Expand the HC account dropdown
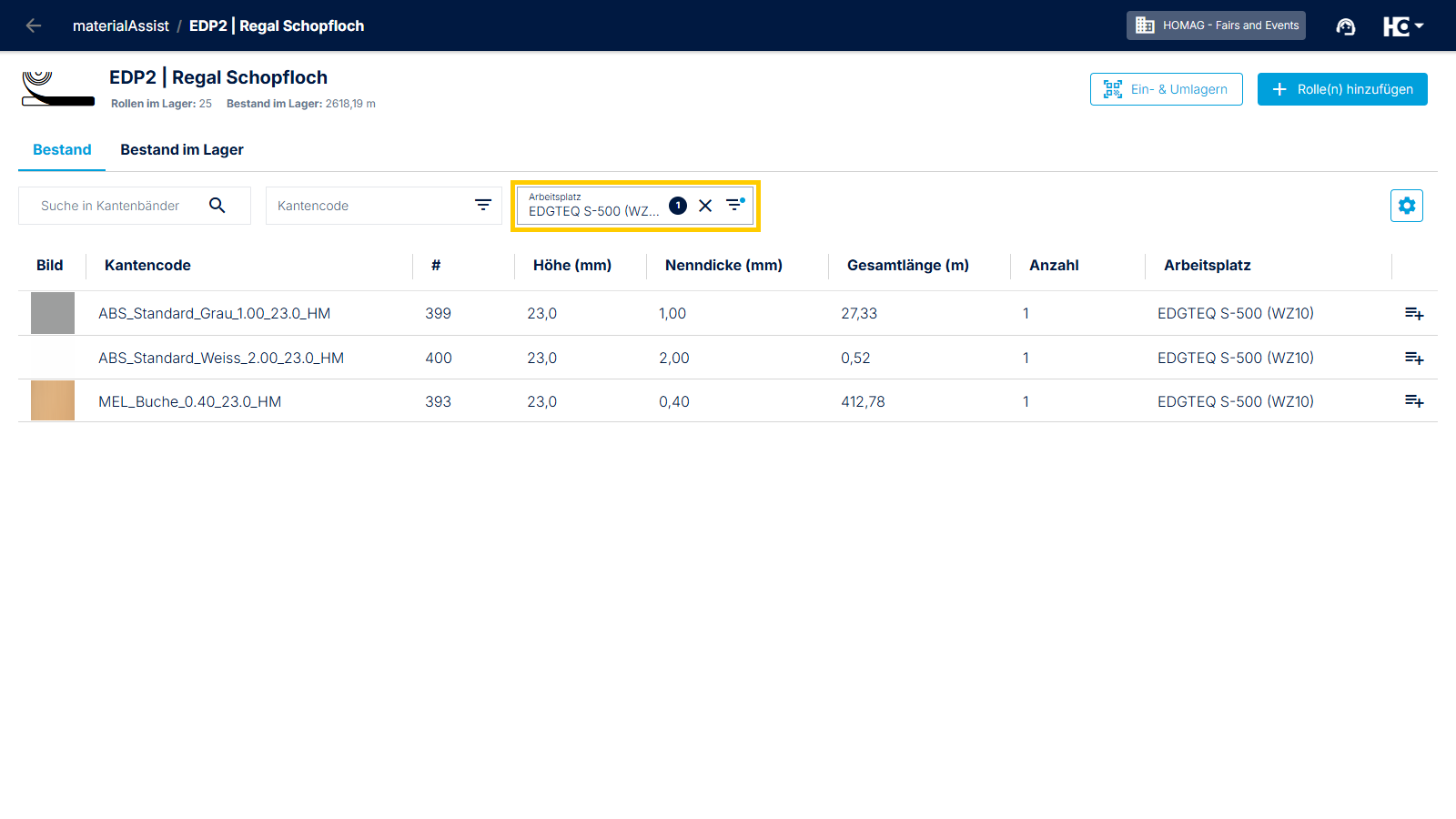This screenshot has height=819, width=1456. 1403,26
